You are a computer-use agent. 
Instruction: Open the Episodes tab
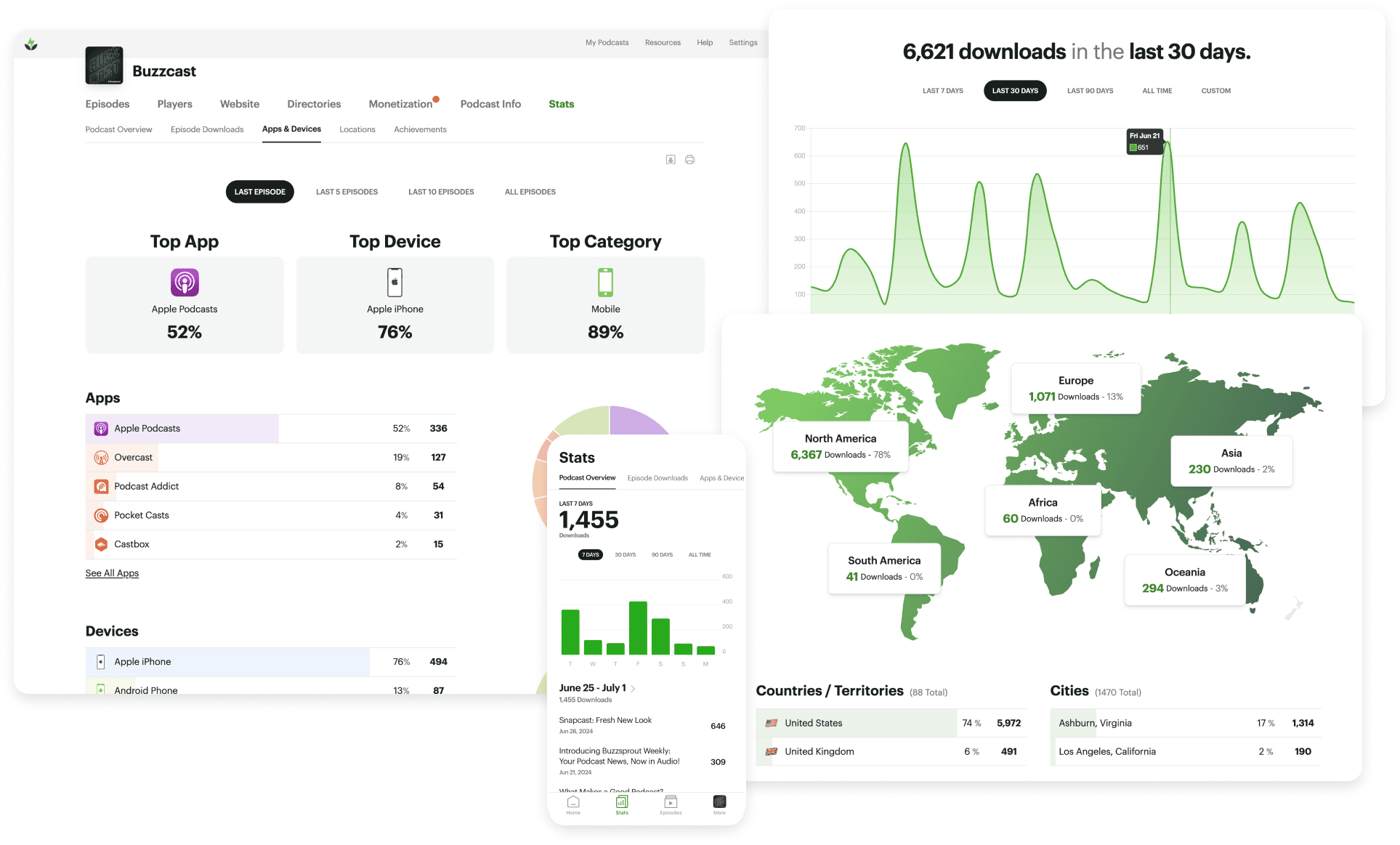(x=108, y=104)
